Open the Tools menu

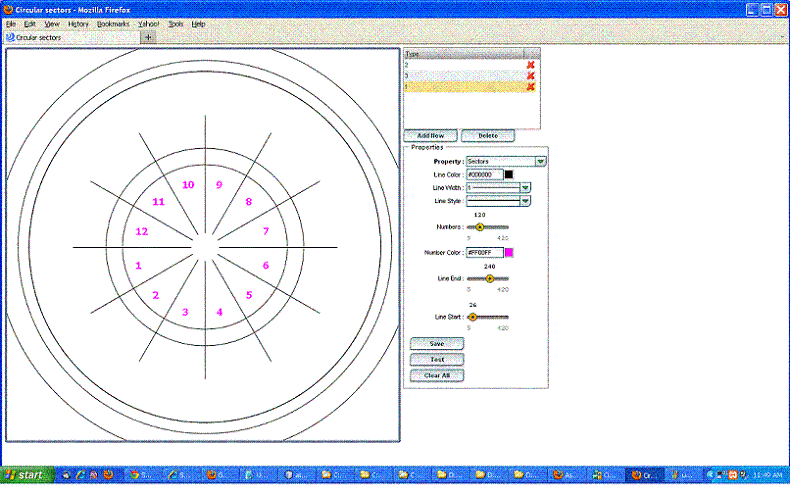coord(176,23)
